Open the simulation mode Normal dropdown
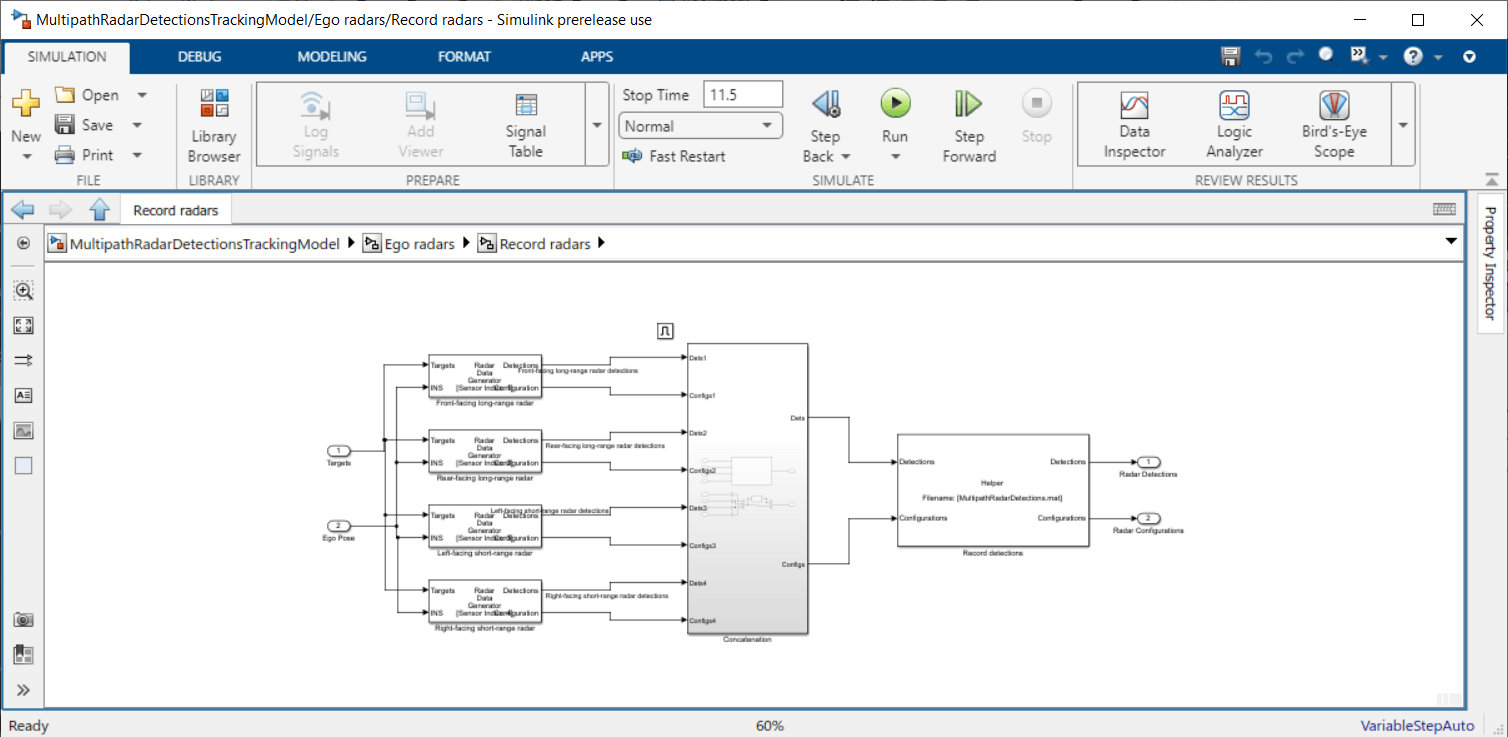This screenshot has width=1508, height=737. pos(700,126)
